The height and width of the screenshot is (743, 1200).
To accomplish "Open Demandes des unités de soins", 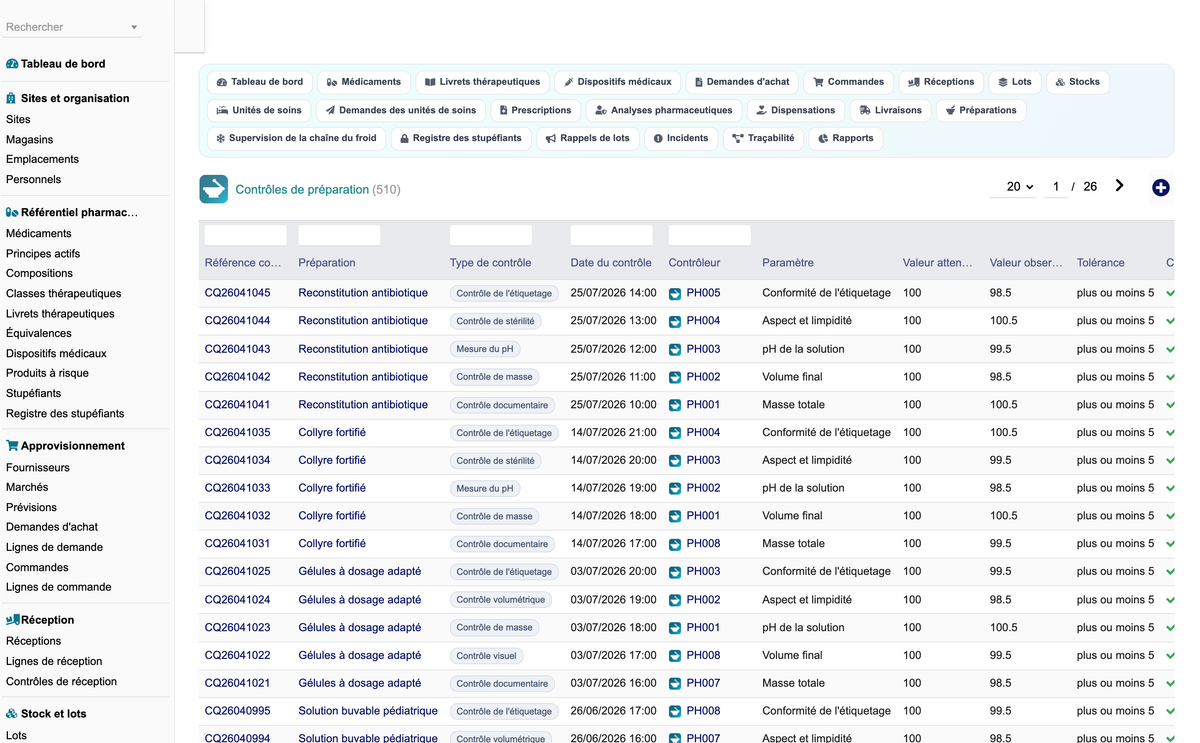I will tap(400, 110).
